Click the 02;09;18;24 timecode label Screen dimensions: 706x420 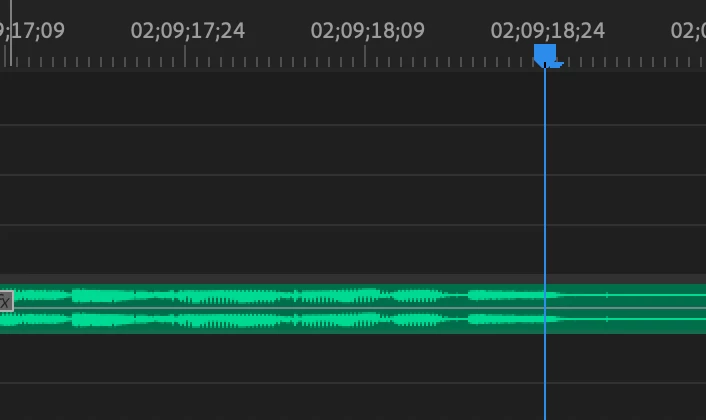click(x=548, y=31)
